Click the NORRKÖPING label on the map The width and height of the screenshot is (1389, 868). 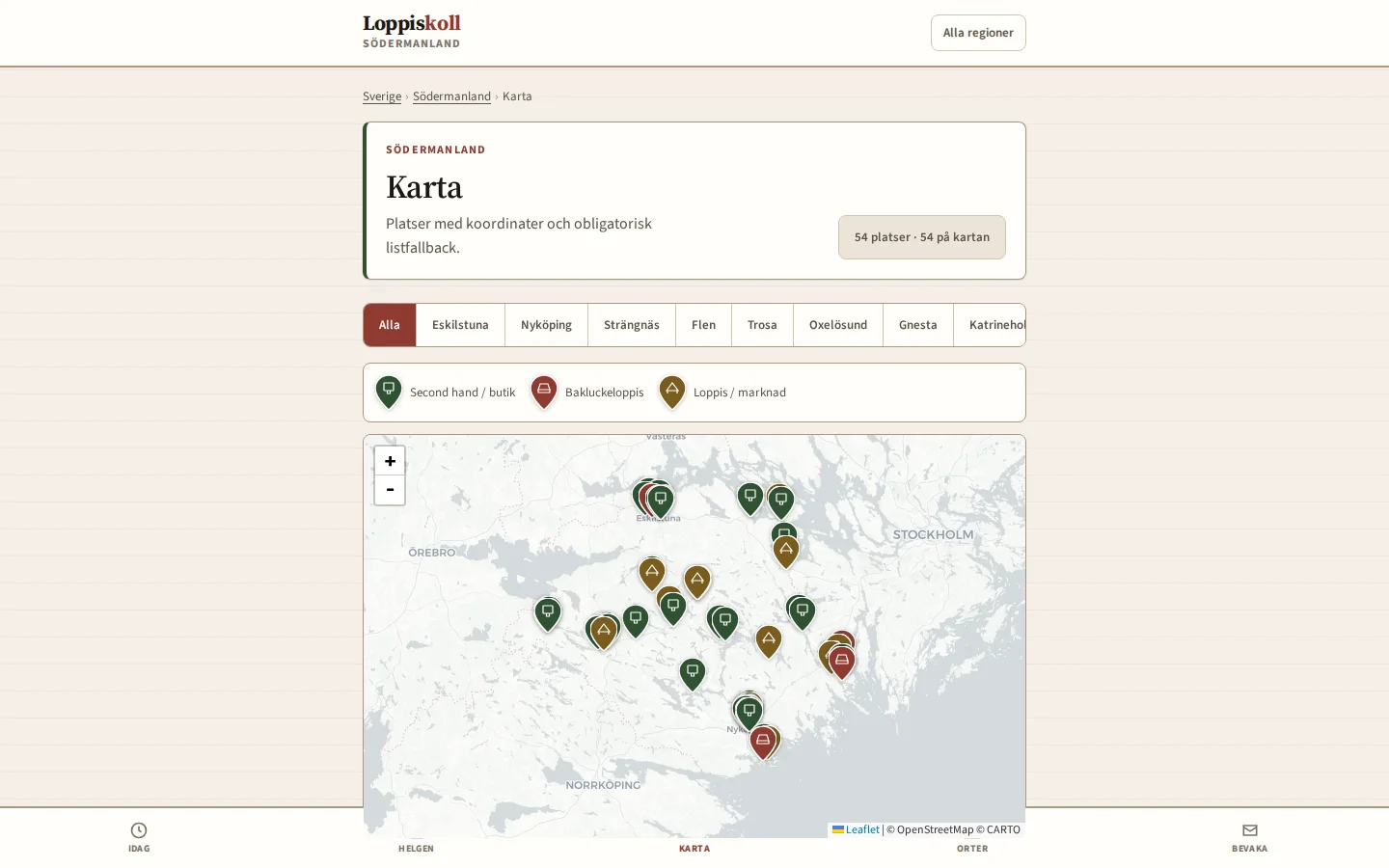[603, 785]
